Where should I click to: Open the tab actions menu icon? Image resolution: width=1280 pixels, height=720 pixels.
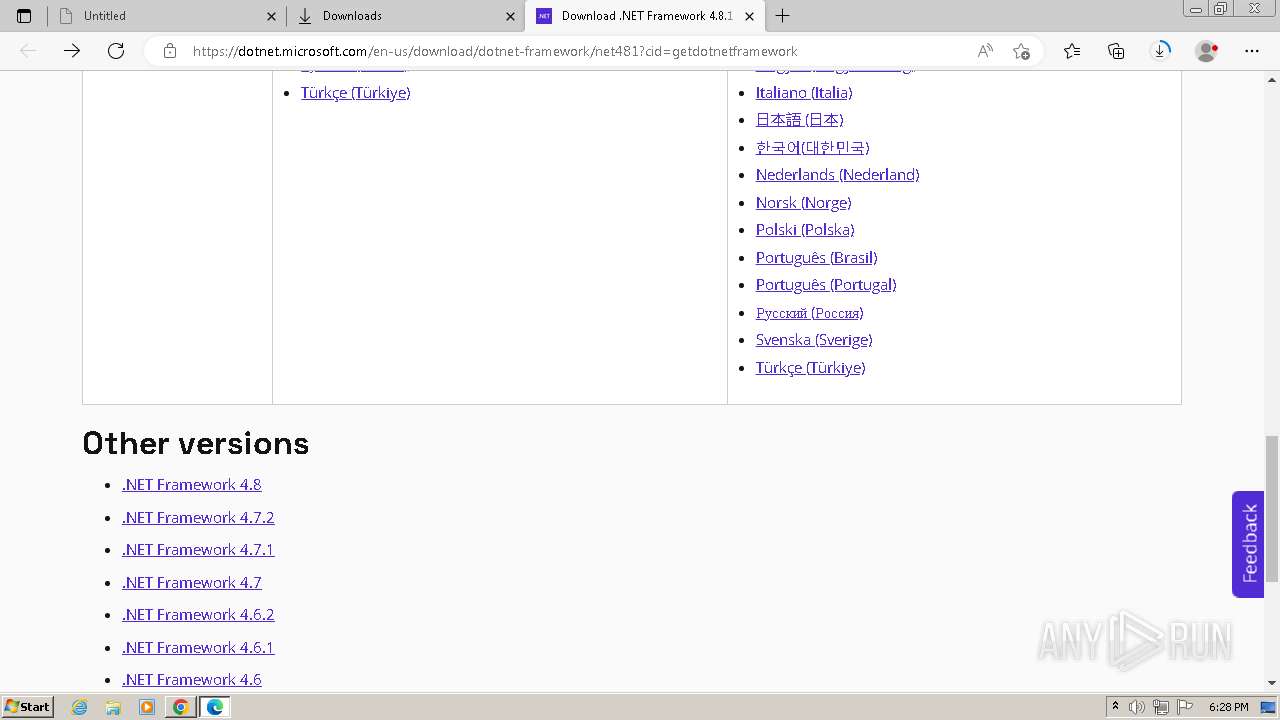point(24,16)
